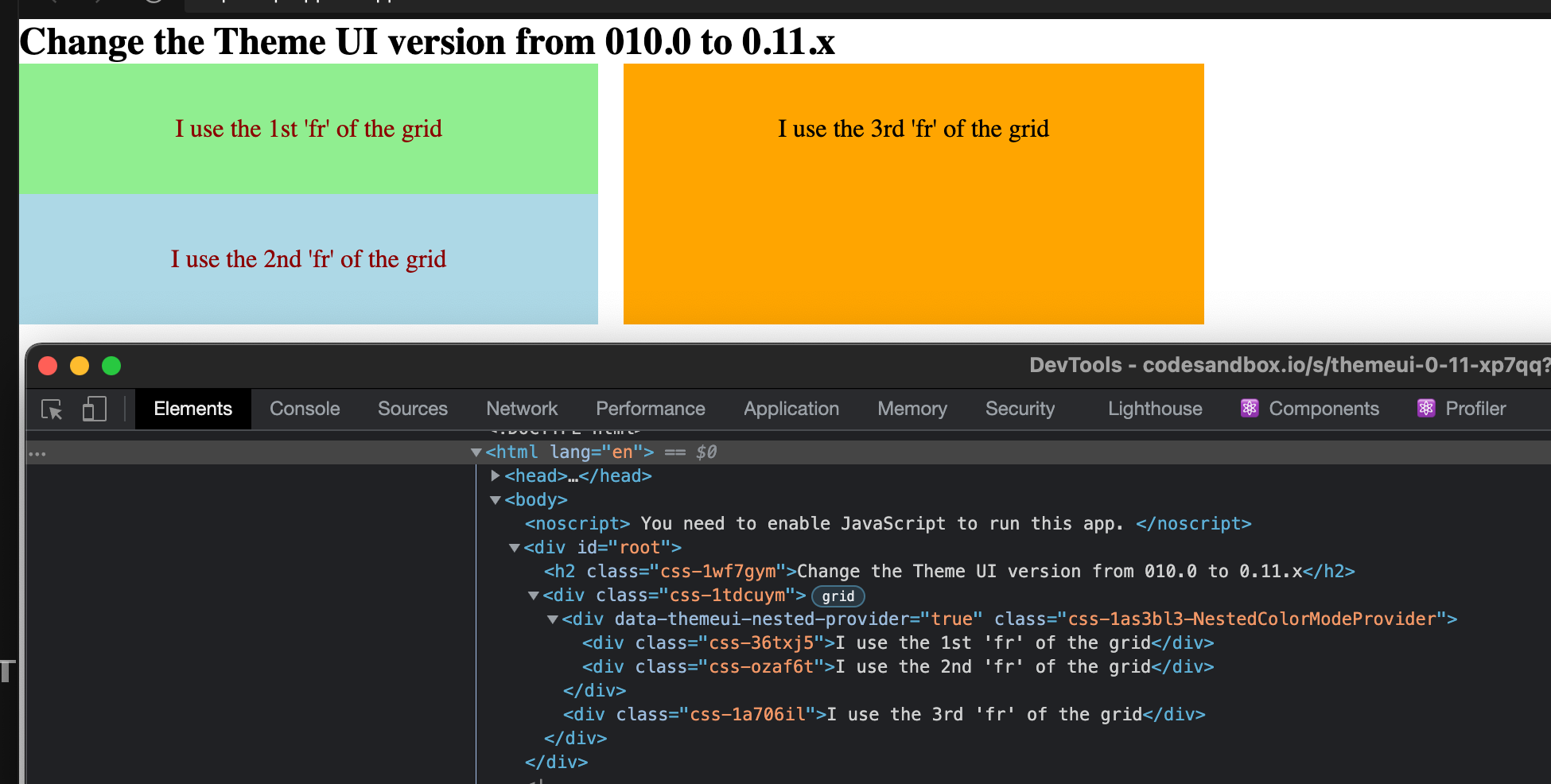Click the closing div tag below css-ozaf6t row
The image size is (1551, 784).
tap(594, 691)
